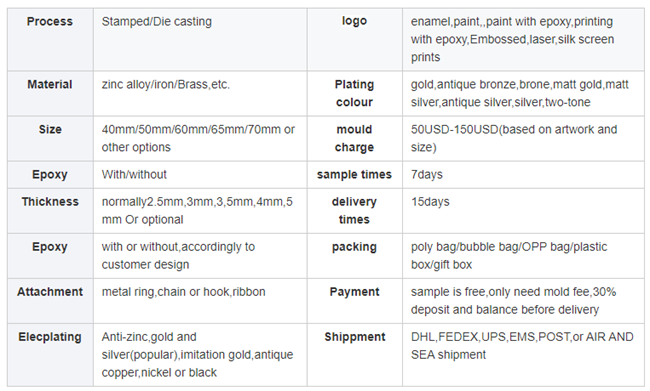This screenshot has height=391, width=650.
Task: Click the Shippment label cell
Action: click(x=354, y=355)
